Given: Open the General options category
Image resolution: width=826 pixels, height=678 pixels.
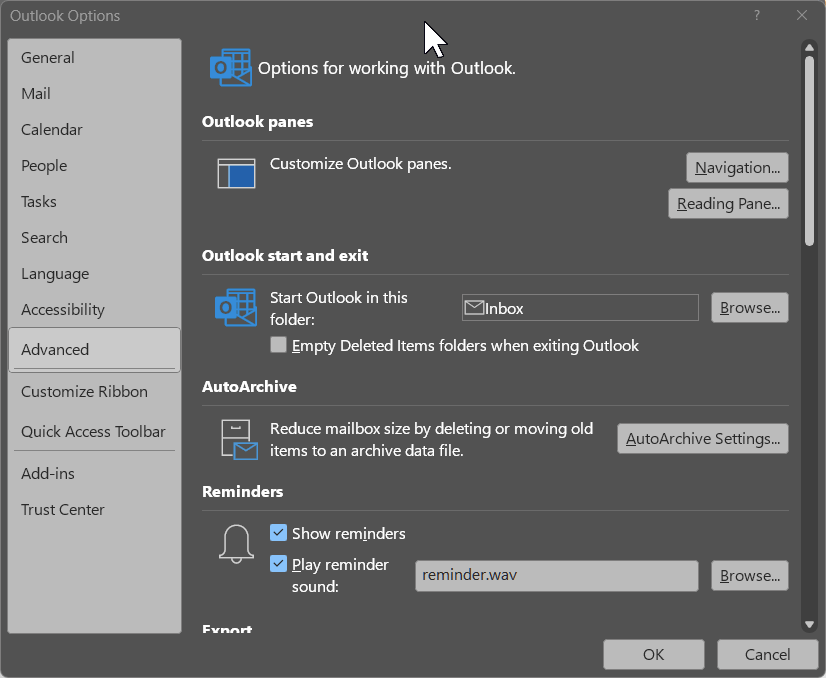Looking at the screenshot, I should 95,57.
